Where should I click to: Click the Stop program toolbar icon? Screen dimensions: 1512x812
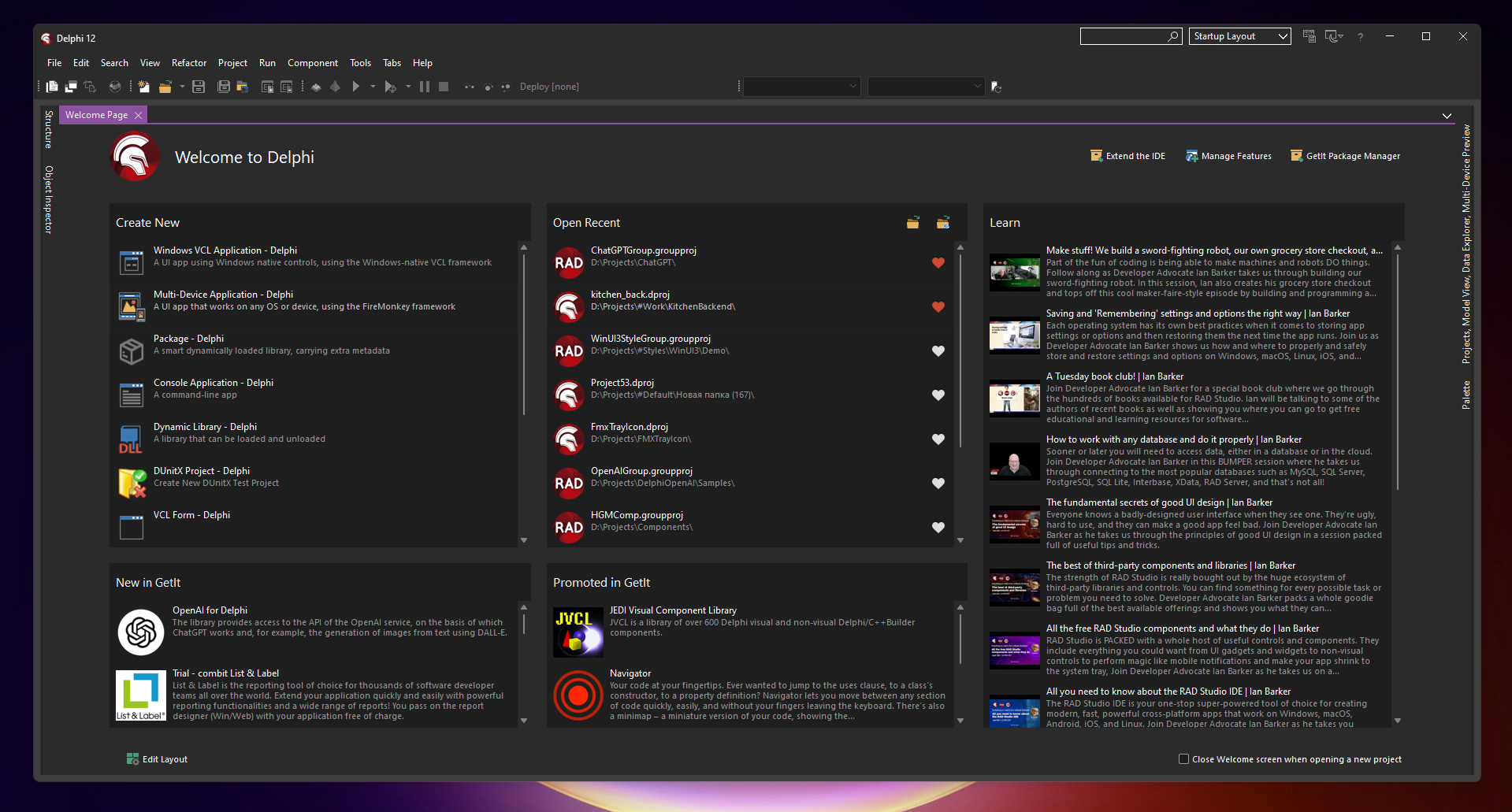[444, 87]
